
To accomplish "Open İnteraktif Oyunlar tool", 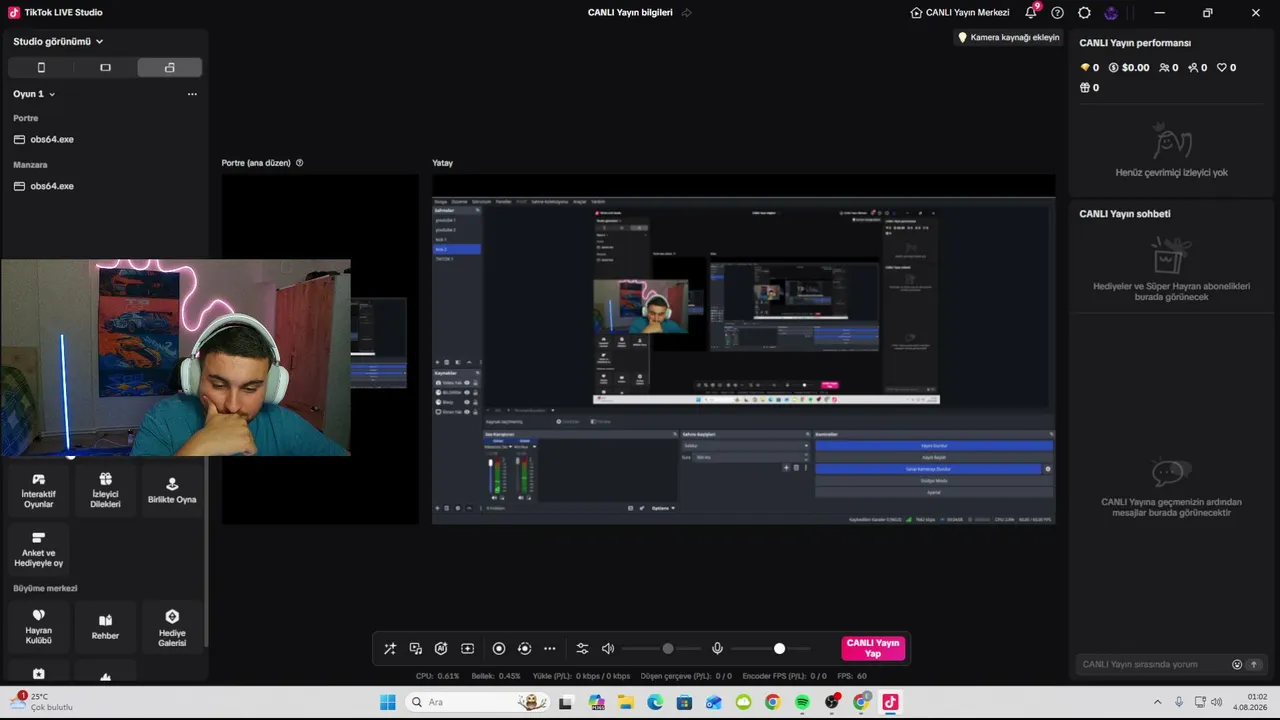I will [x=39, y=492].
